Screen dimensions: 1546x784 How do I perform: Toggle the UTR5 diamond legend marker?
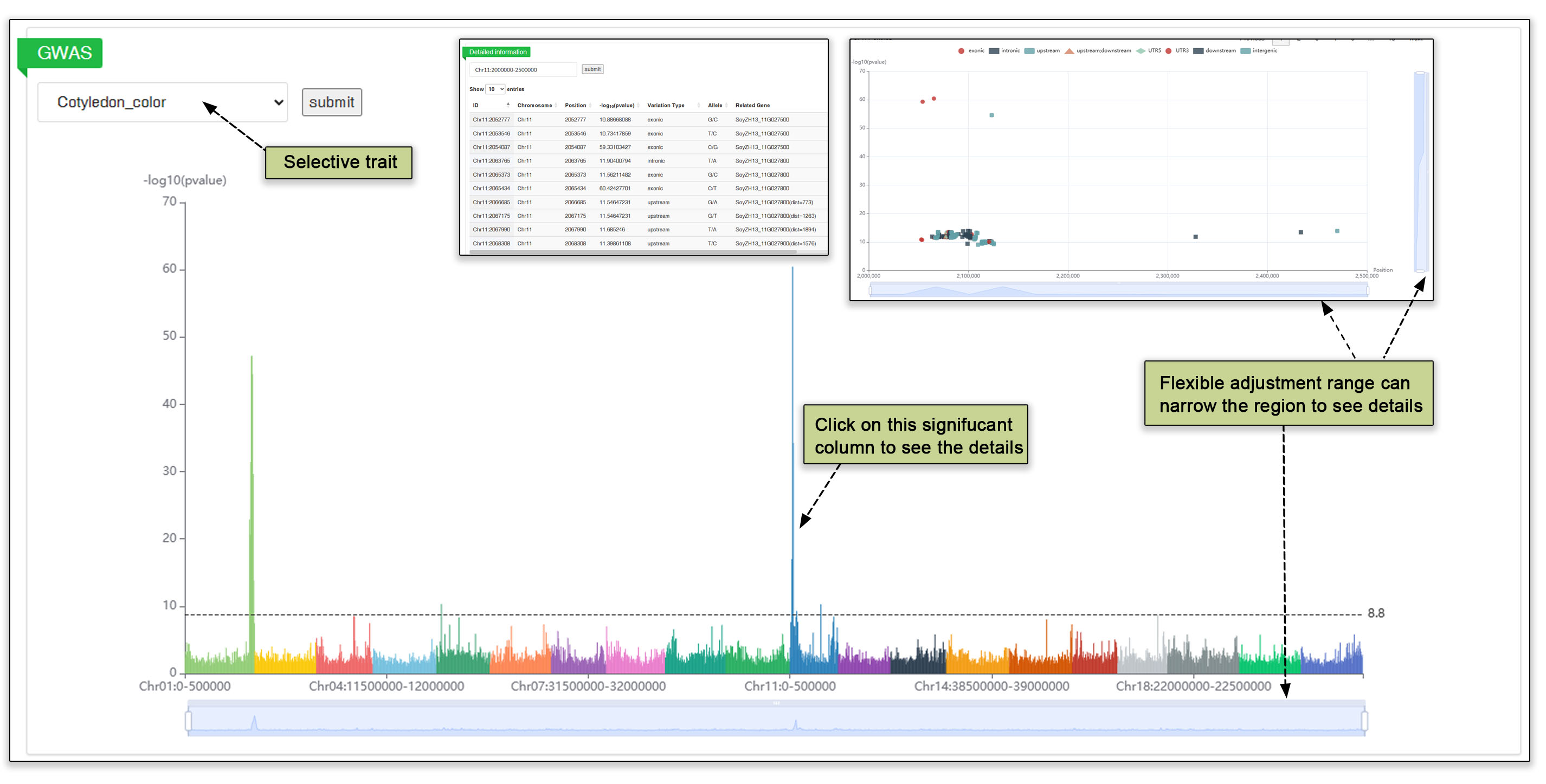tap(1141, 51)
